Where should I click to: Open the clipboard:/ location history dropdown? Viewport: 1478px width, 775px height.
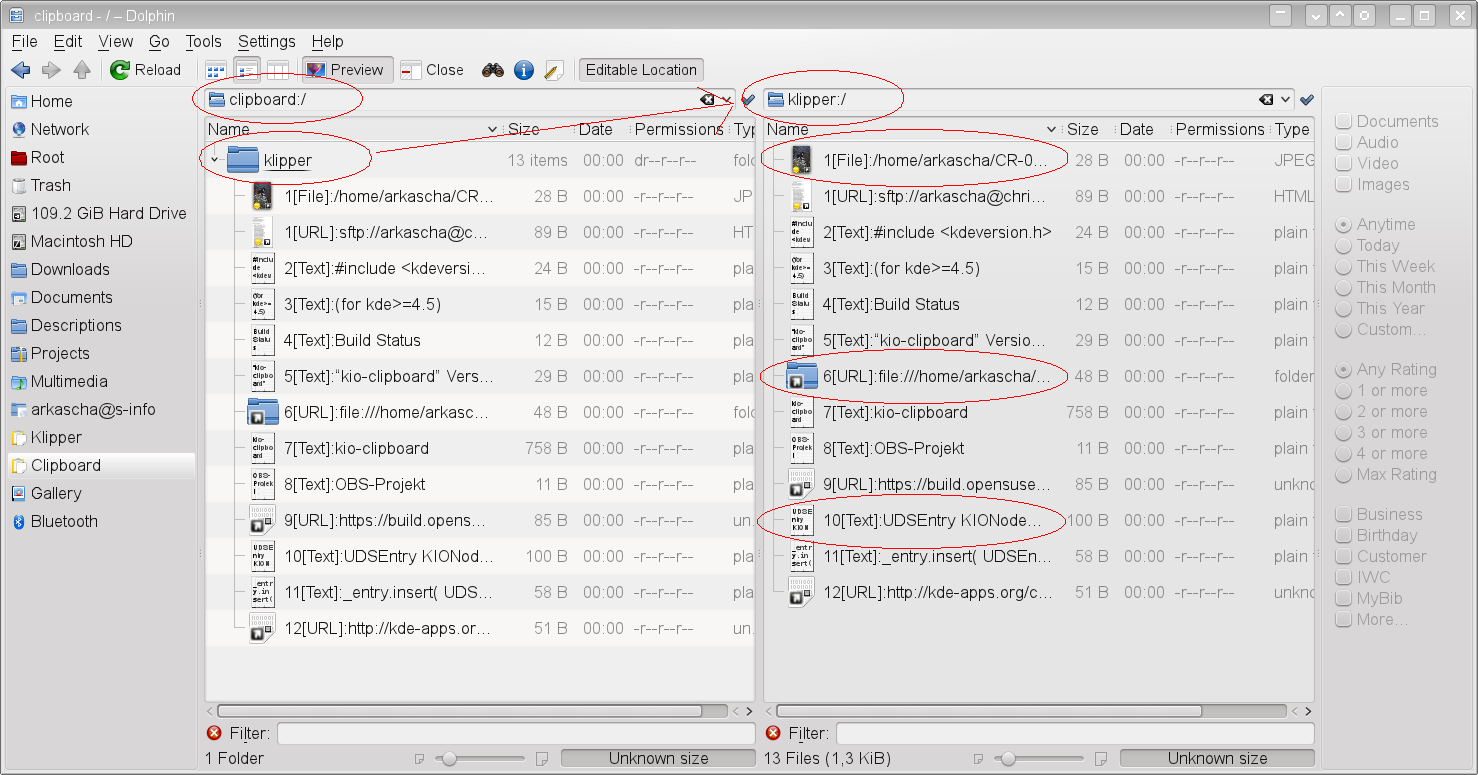[726, 100]
